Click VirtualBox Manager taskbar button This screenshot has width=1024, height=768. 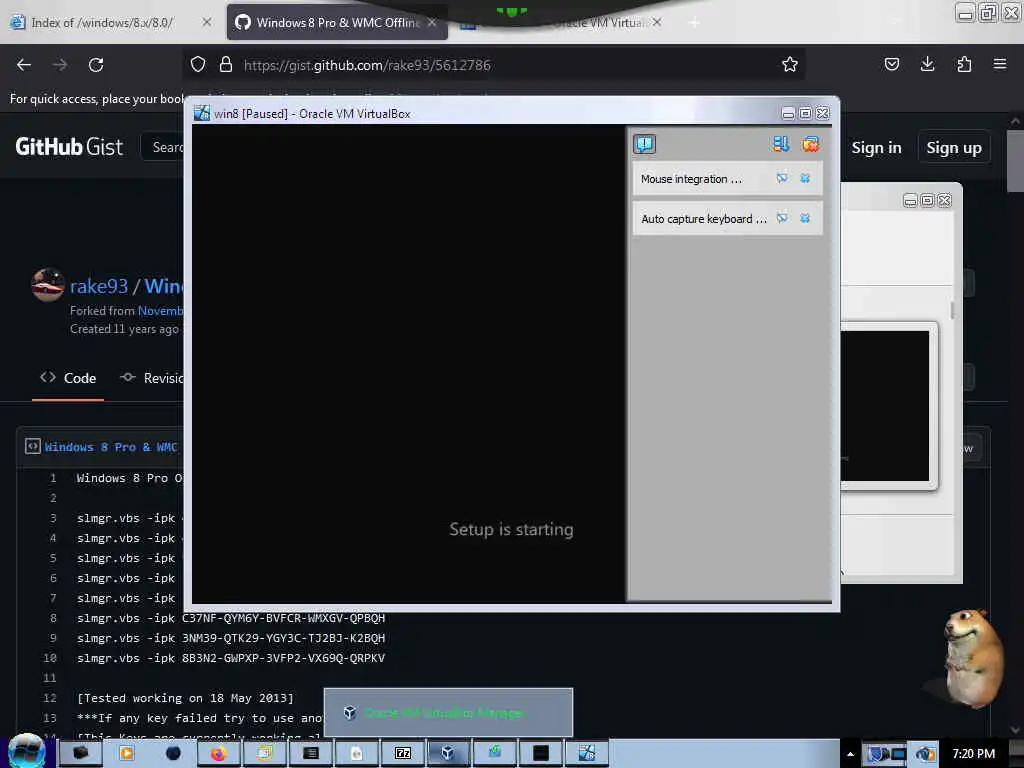[448, 754]
